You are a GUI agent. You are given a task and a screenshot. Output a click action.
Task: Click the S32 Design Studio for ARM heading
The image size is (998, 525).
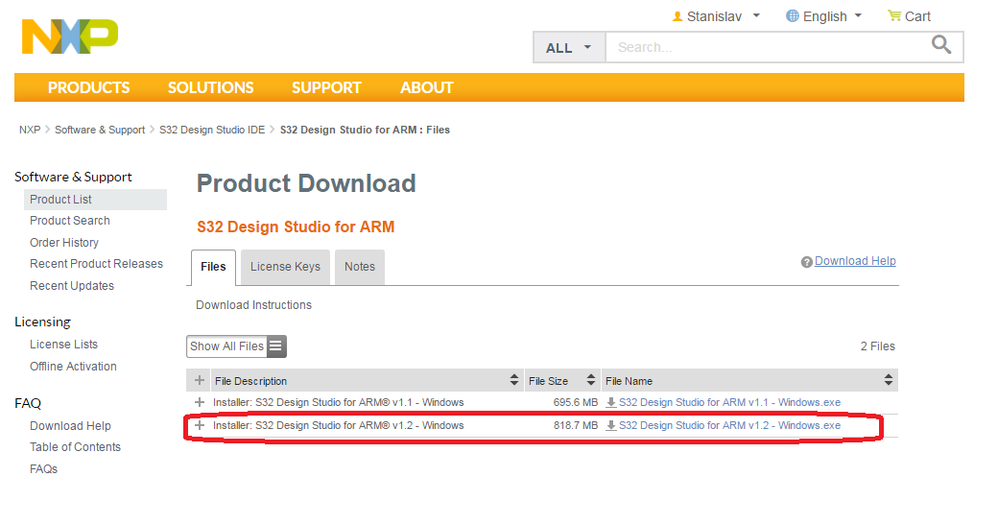coord(295,227)
